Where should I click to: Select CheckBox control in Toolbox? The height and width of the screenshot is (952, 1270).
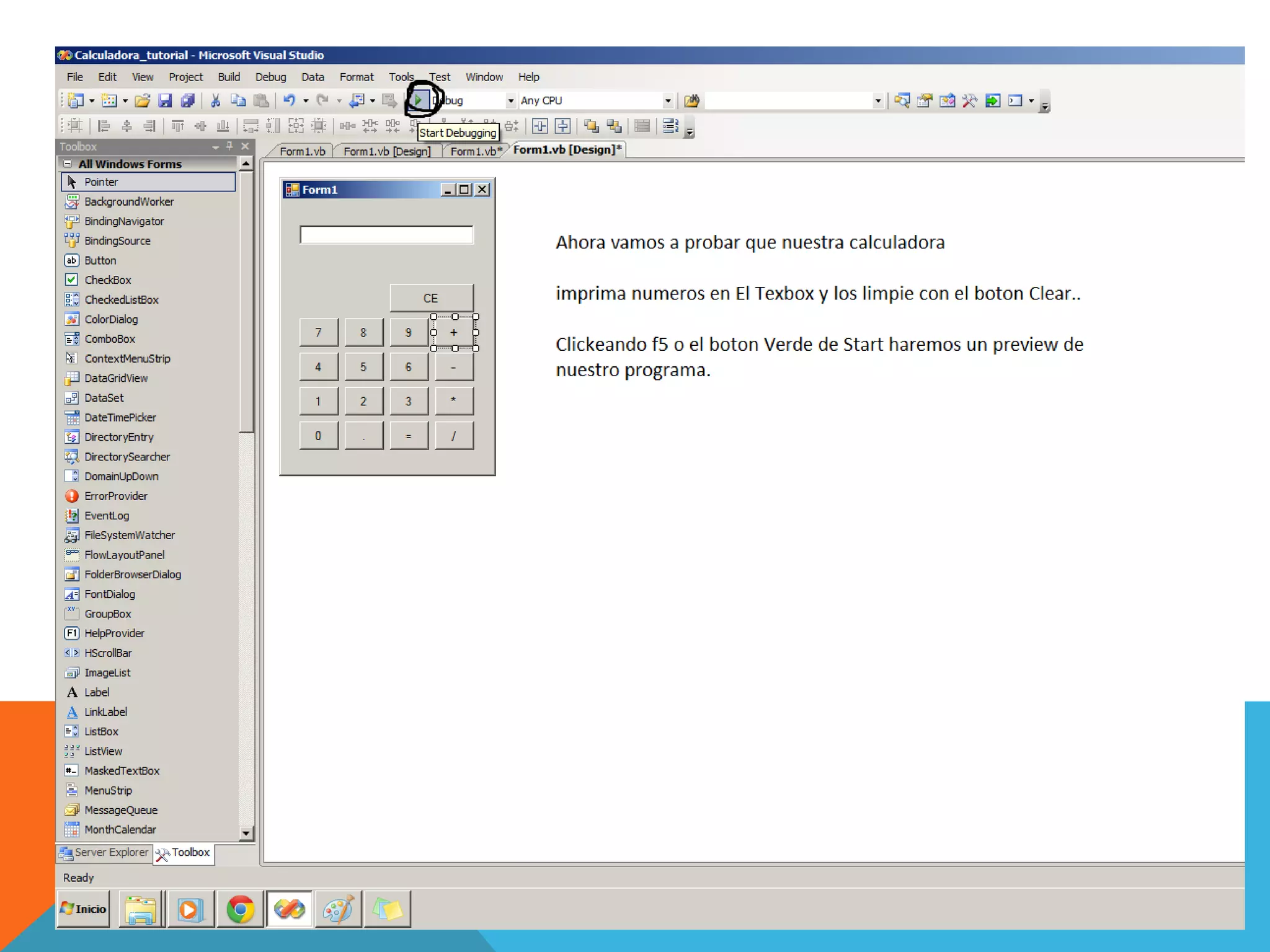click(107, 280)
